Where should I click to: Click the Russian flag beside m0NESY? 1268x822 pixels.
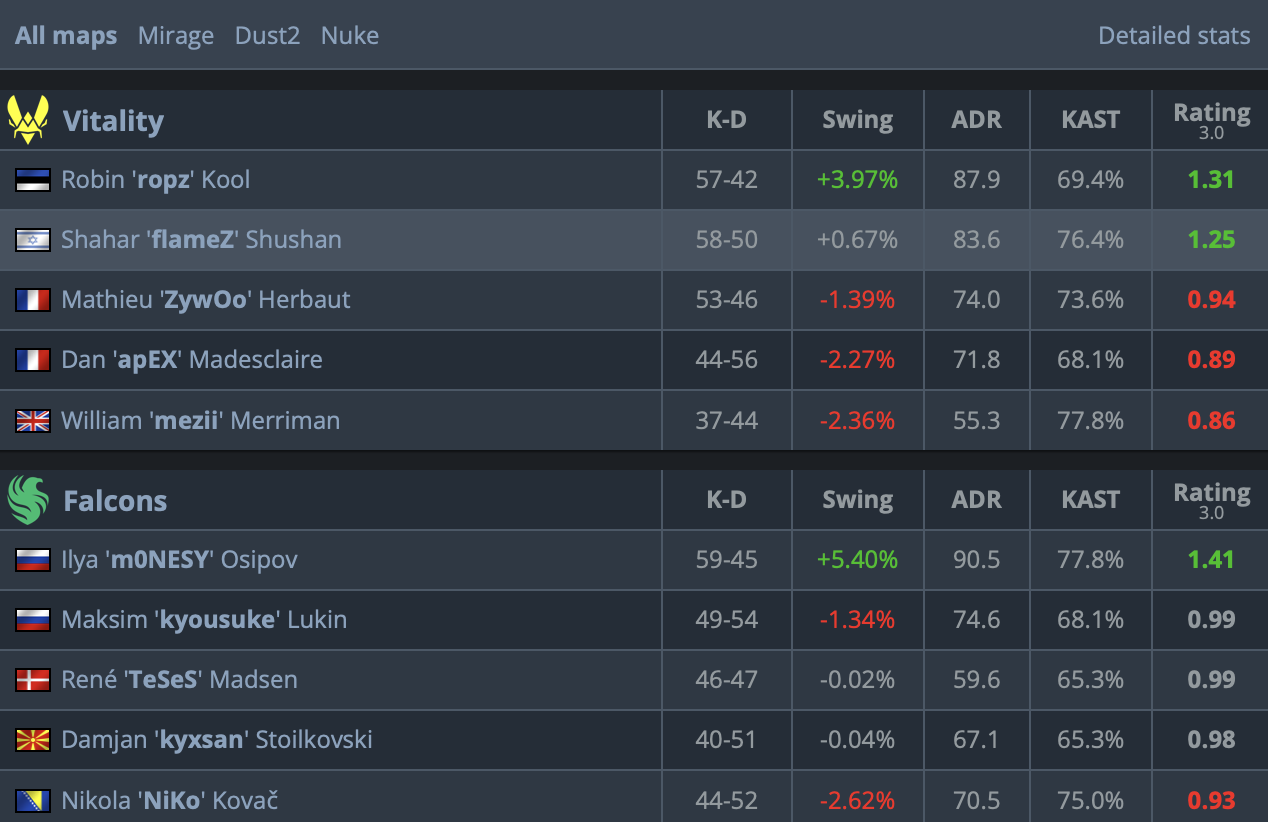(33, 560)
